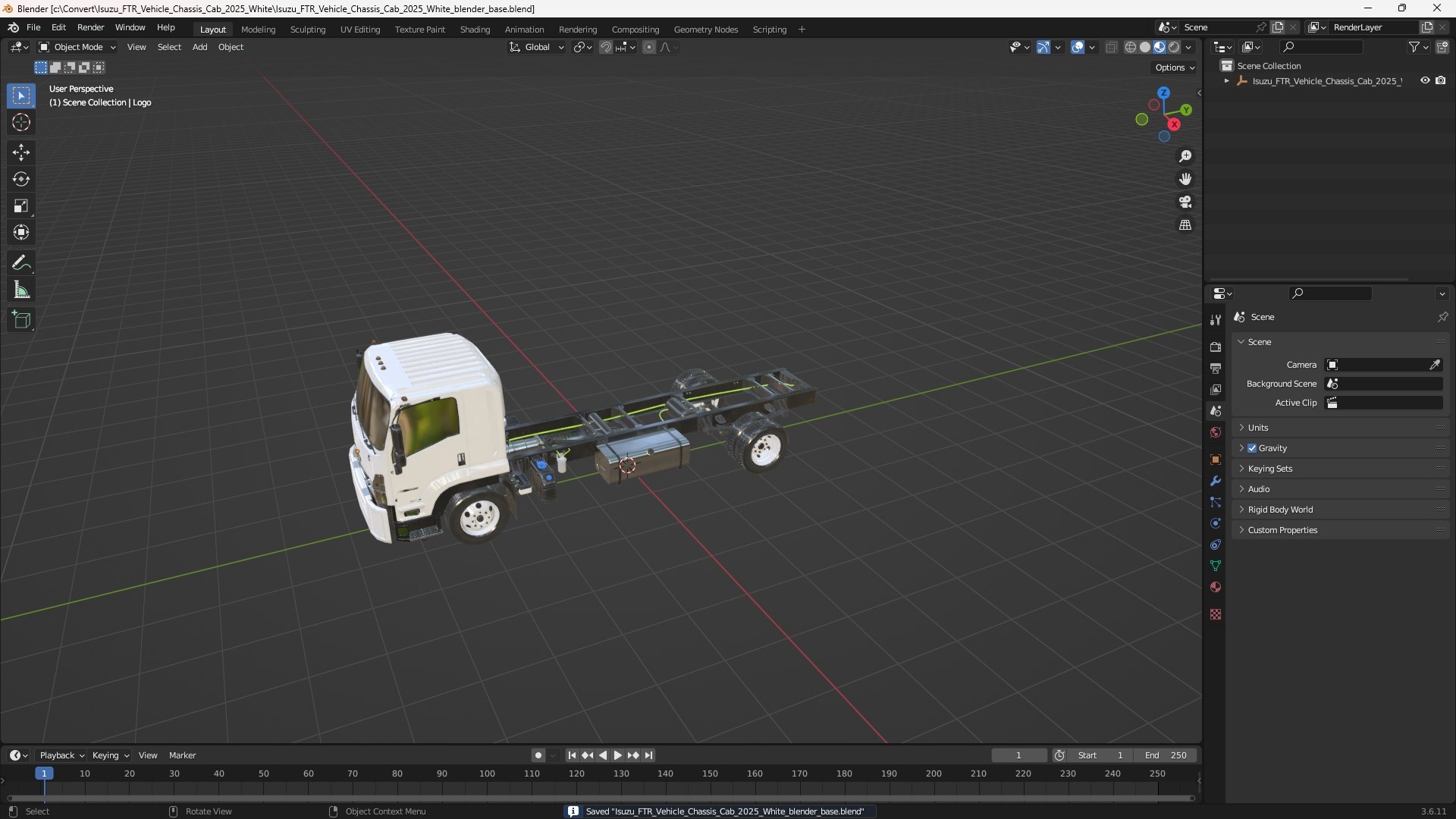Activate the Select Box tool
Viewport: 1456px width, 819px height.
click(21, 96)
